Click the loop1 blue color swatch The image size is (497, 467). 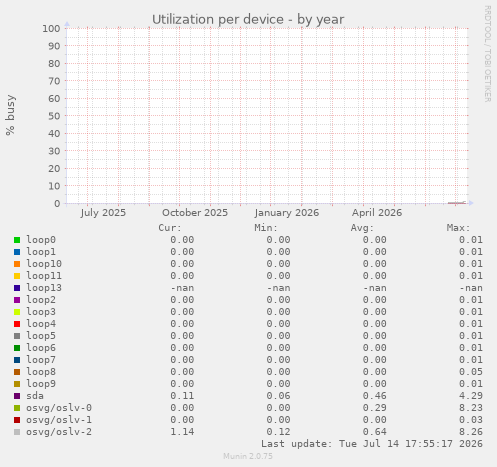pyautogui.click(x=17, y=252)
